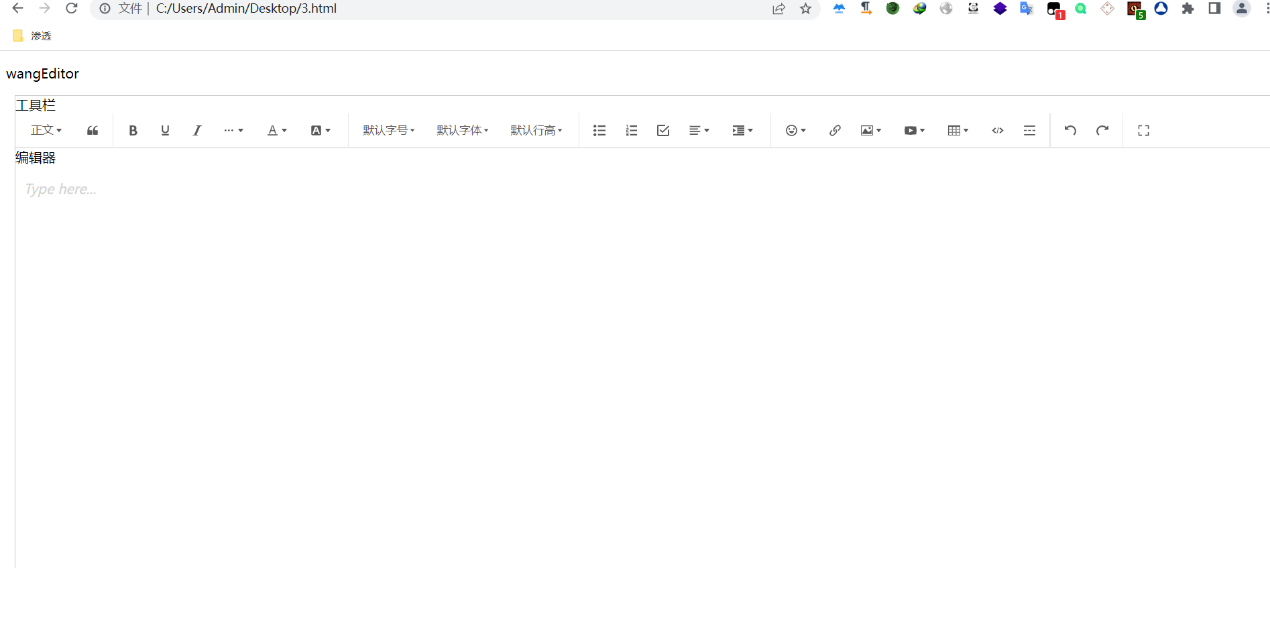1270x627 pixels.
Task: Insert a horizontal divider line
Action: (x=1029, y=131)
